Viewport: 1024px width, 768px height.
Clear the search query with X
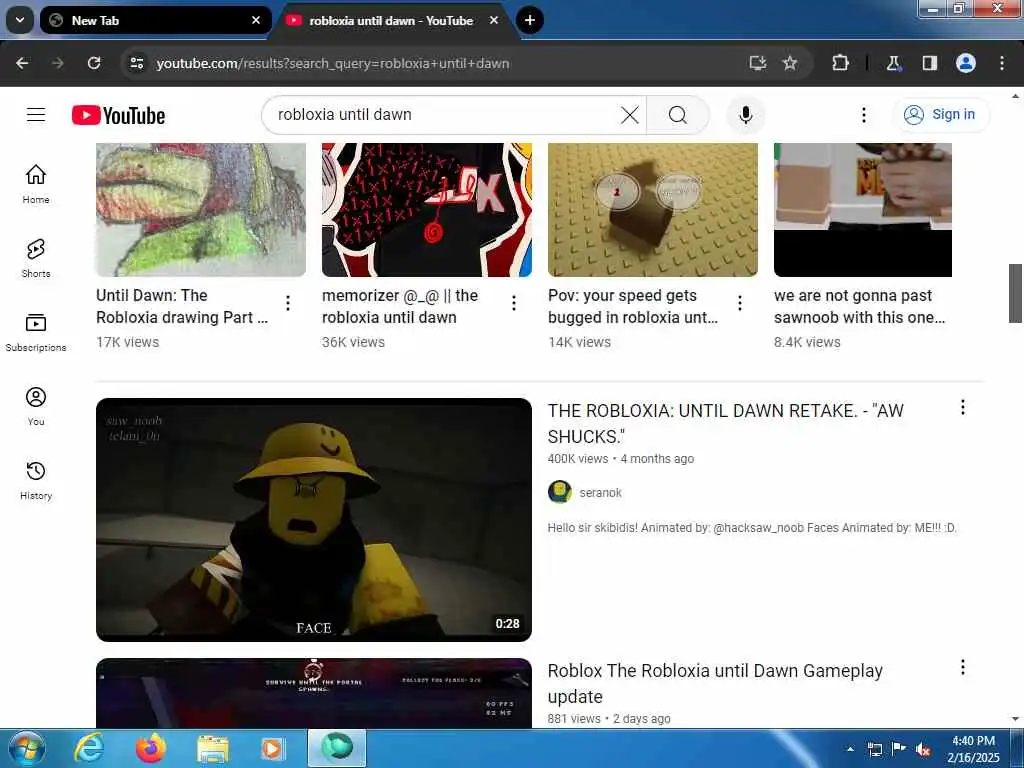click(630, 115)
